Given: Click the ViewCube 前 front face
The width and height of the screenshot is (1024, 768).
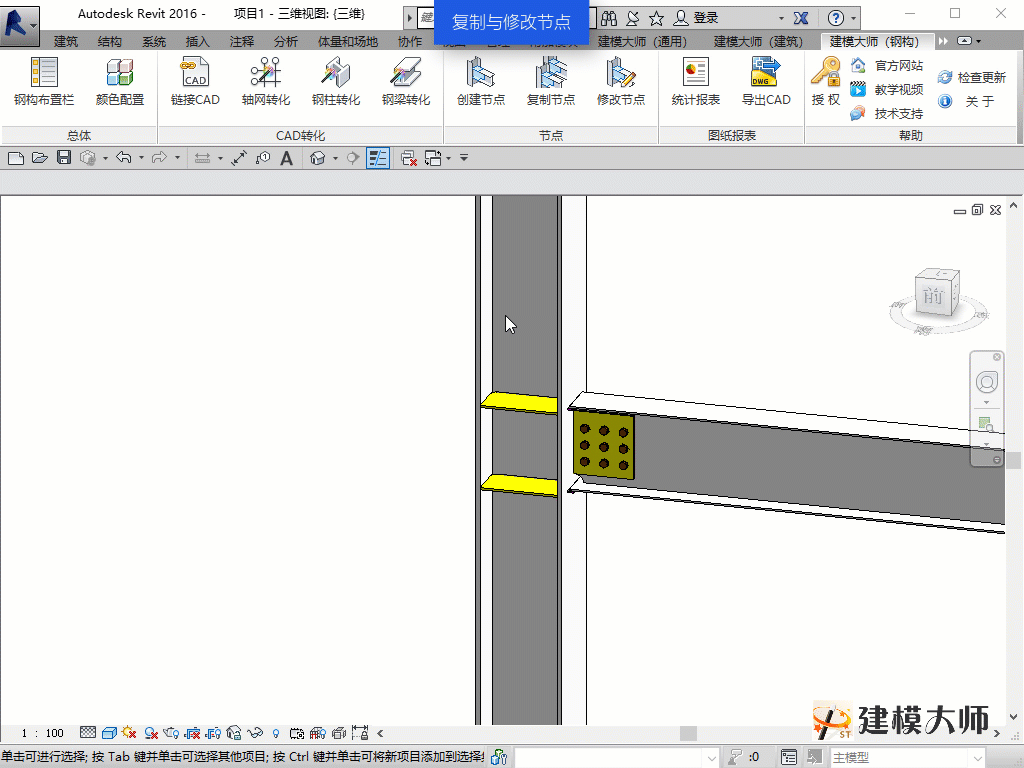Looking at the screenshot, I should pos(933,296).
